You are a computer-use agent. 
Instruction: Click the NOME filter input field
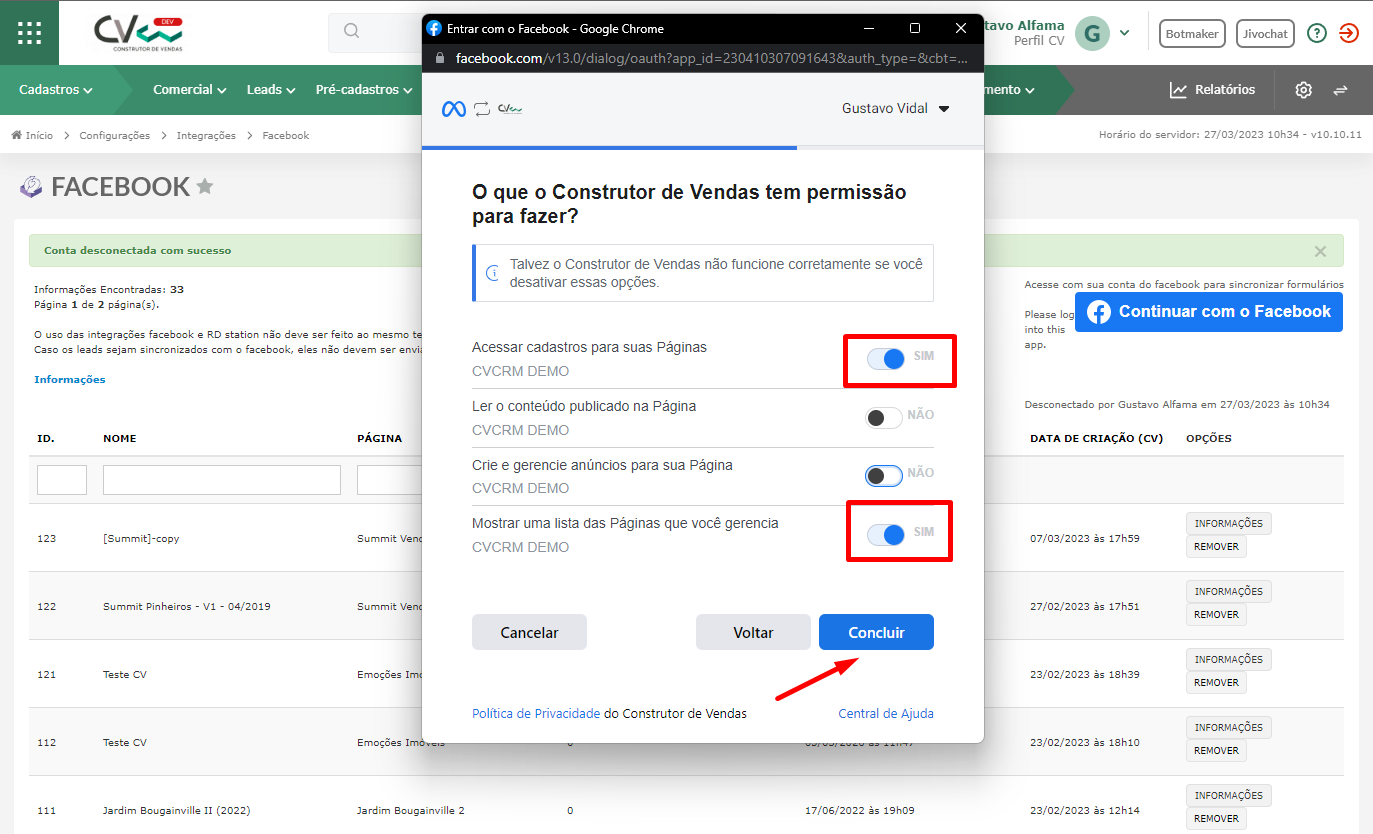click(222, 480)
